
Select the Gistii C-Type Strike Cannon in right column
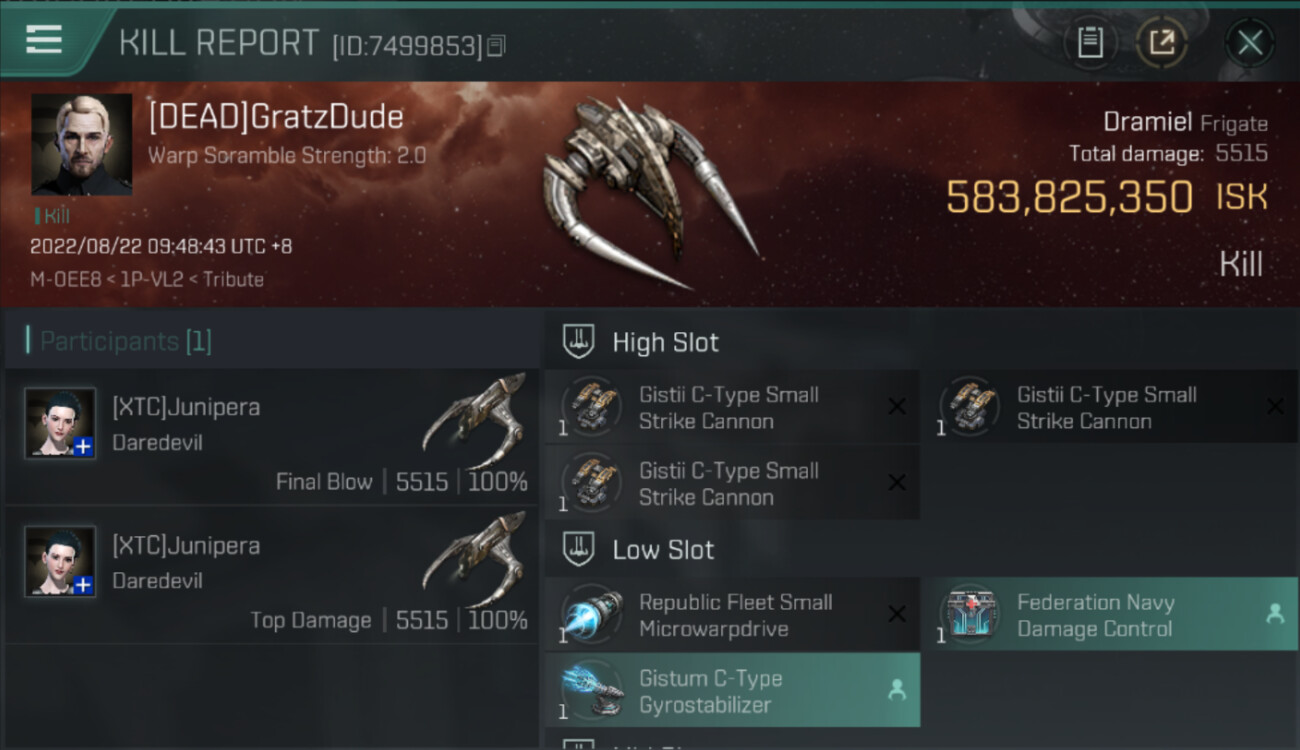click(x=1110, y=408)
